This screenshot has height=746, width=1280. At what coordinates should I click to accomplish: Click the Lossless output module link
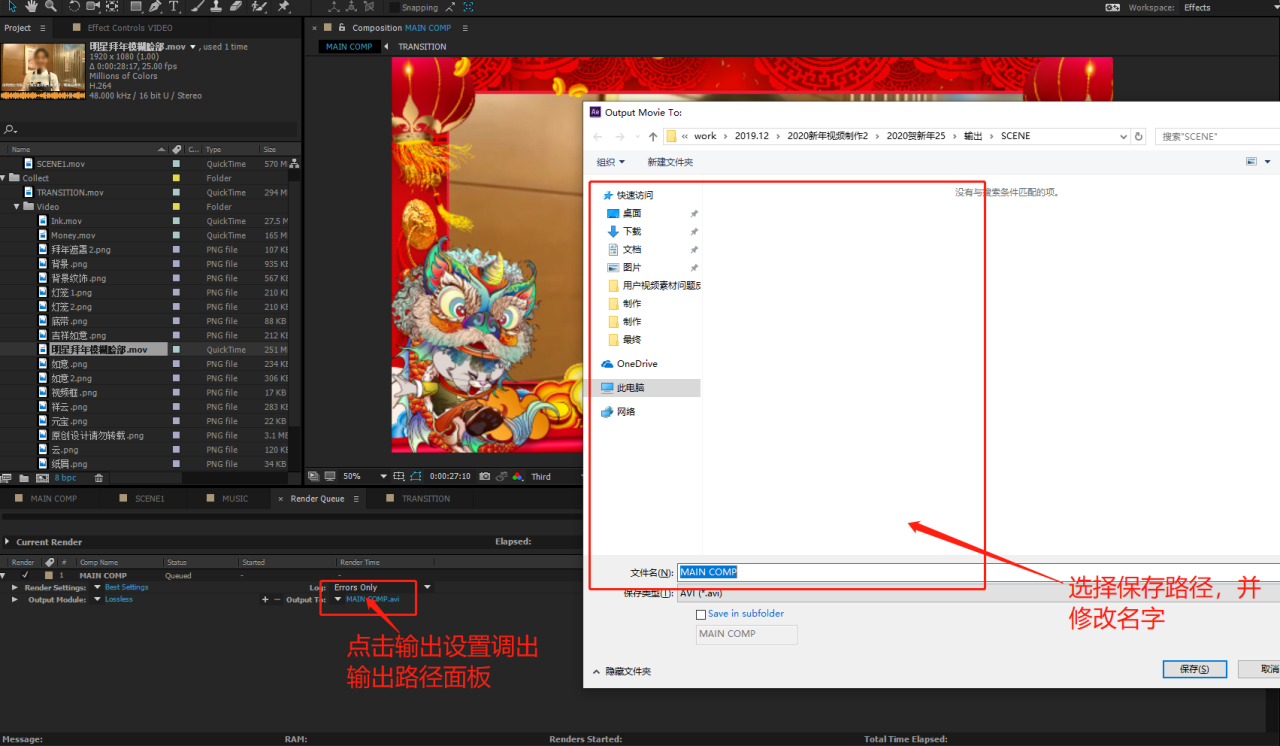pyautogui.click(x=119, y=599)
